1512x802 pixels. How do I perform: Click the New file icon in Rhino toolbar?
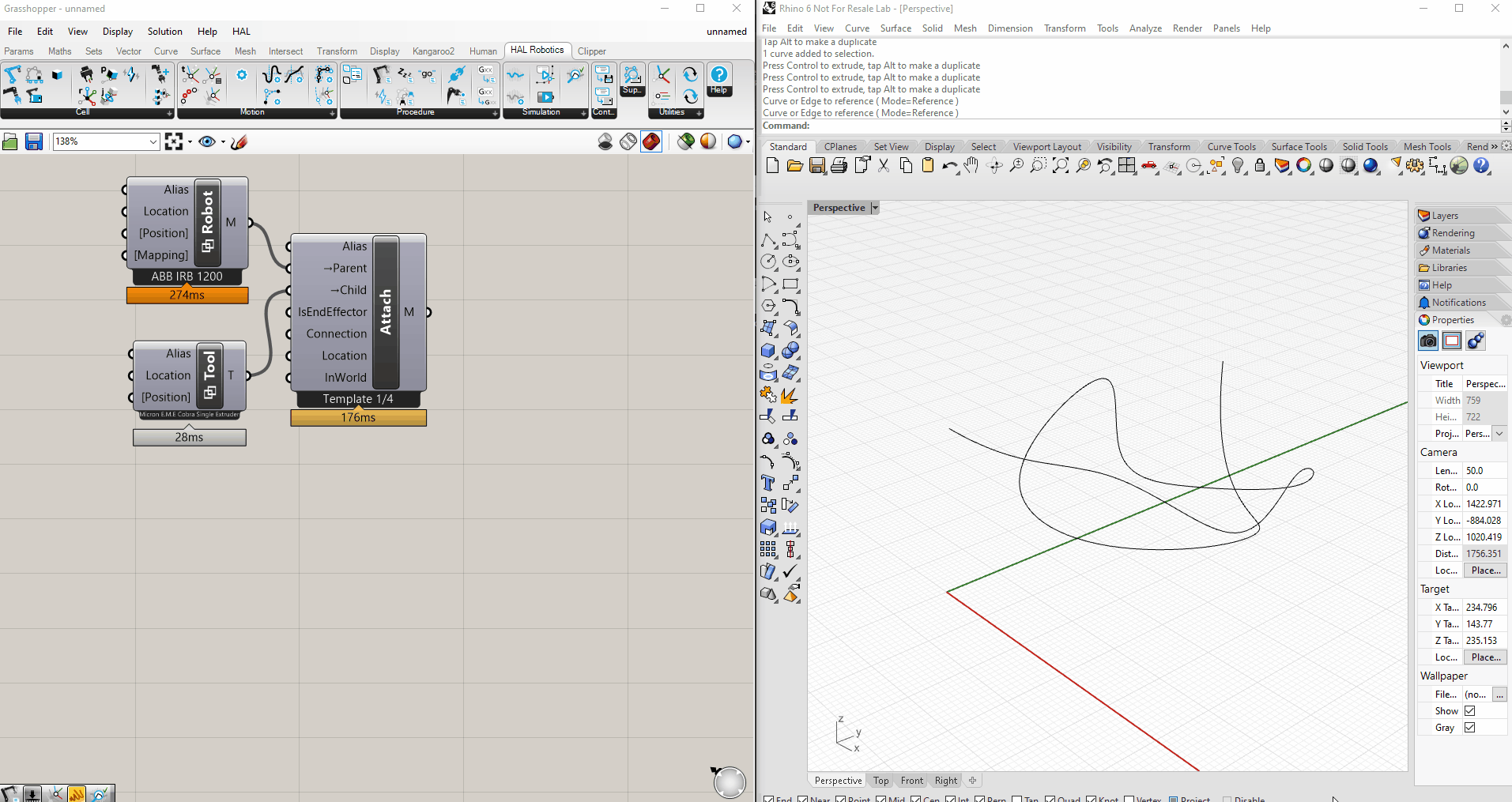pyautogui.click(x=772, y=165)
